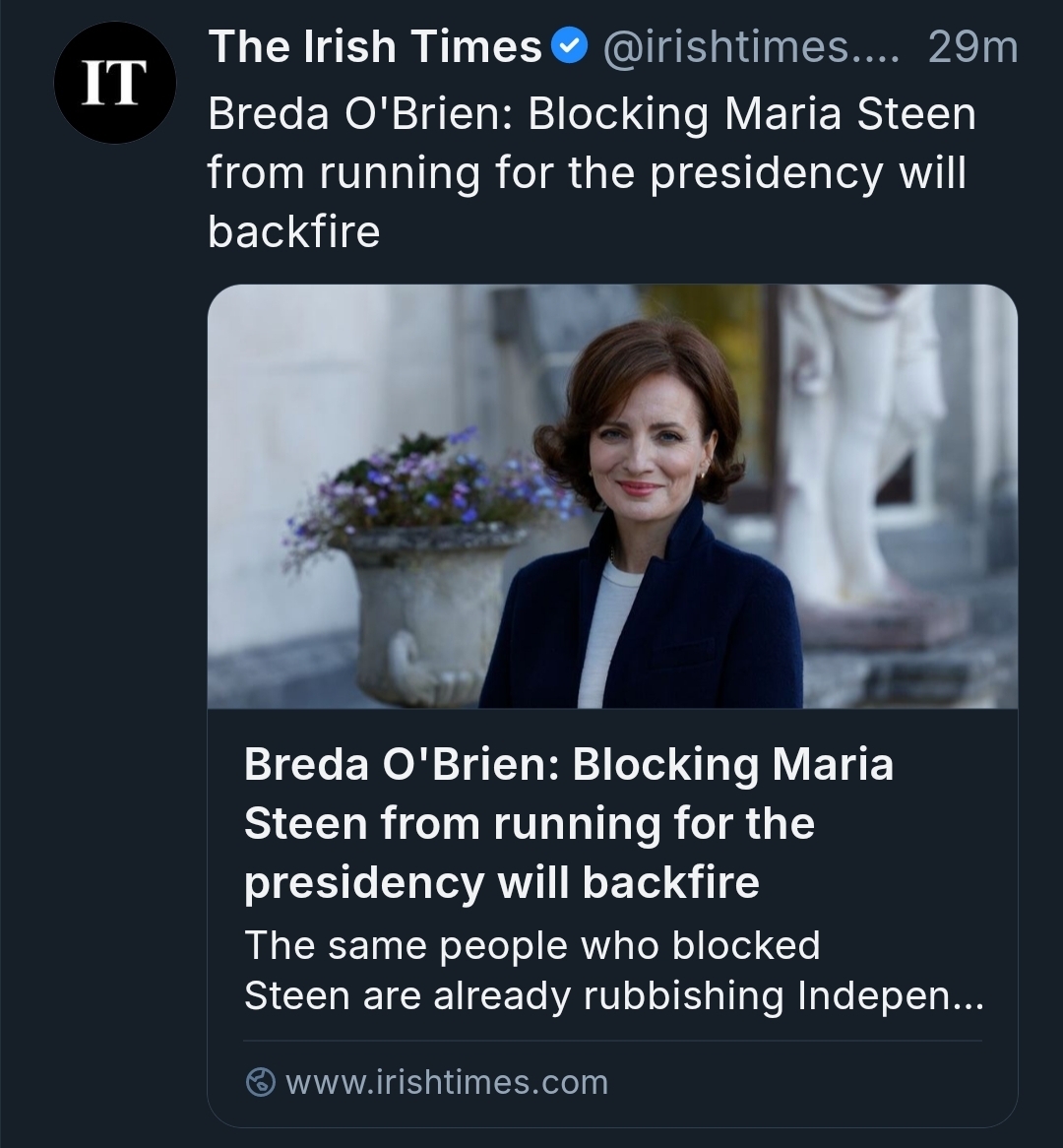Click "Steen from running for the" headline line
Screen dimensions: 1063x1148
[x=529, y=823]
